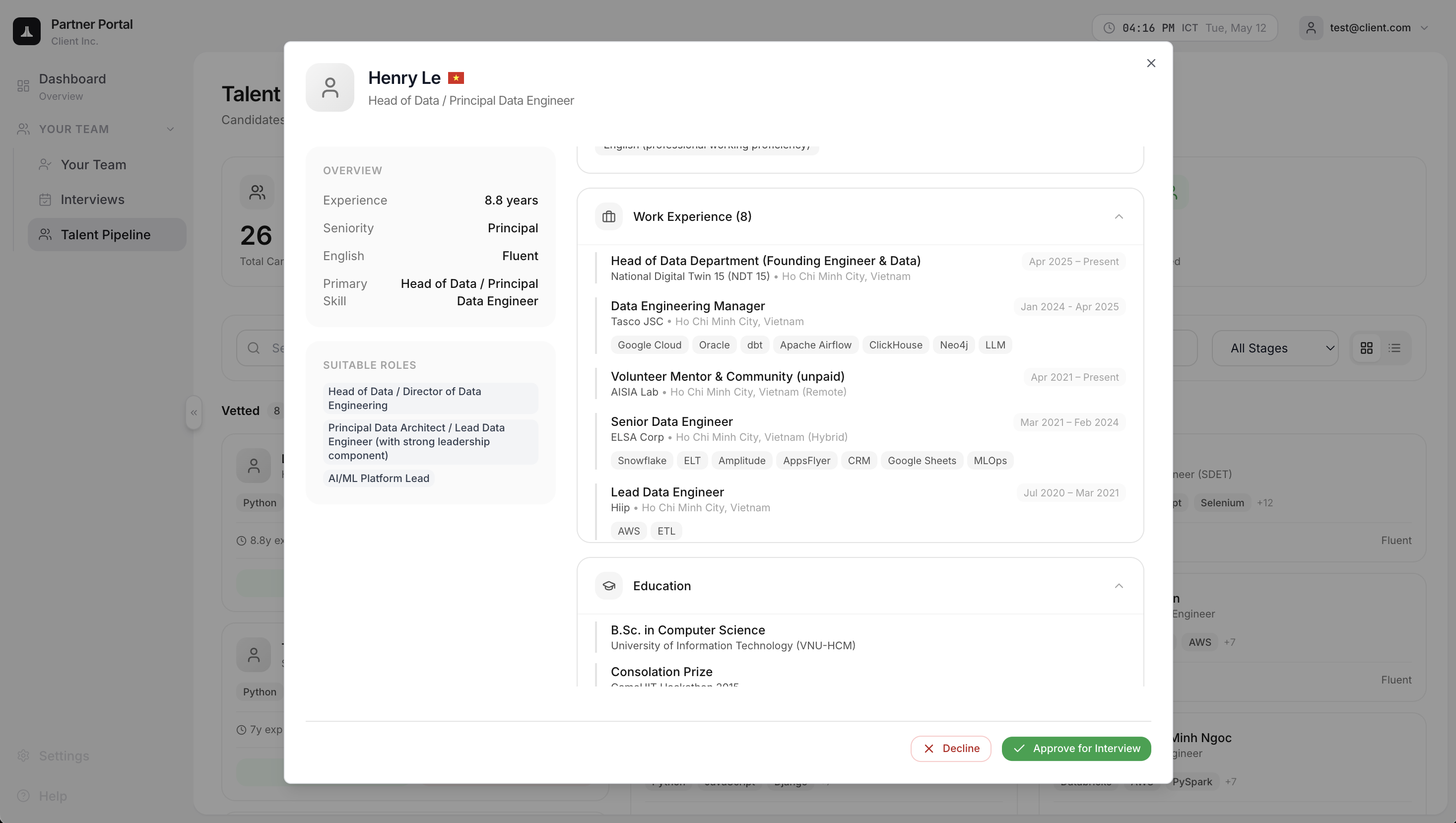Image resolution: width=1456 pixels, height=823 pixels.
Task: Click the Data Engineering Manager job title
Action: tap(687, 306)
